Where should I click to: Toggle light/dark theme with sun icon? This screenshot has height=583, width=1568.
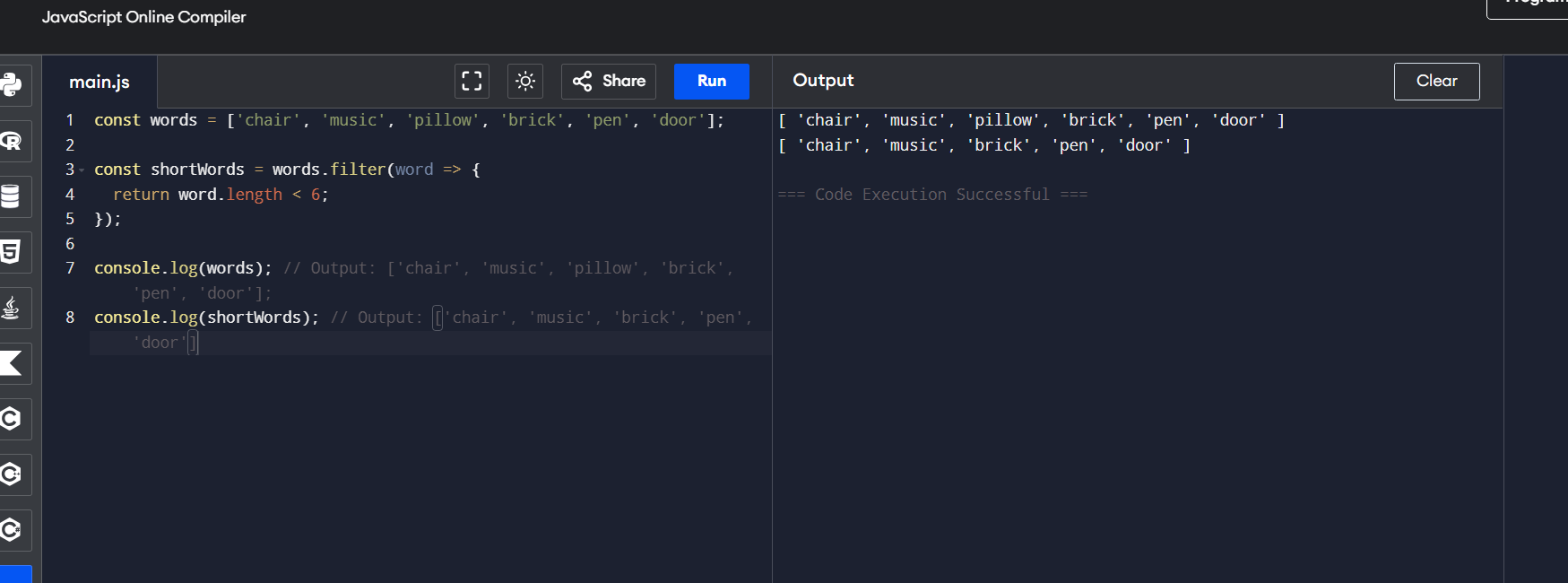coord(525,82)
